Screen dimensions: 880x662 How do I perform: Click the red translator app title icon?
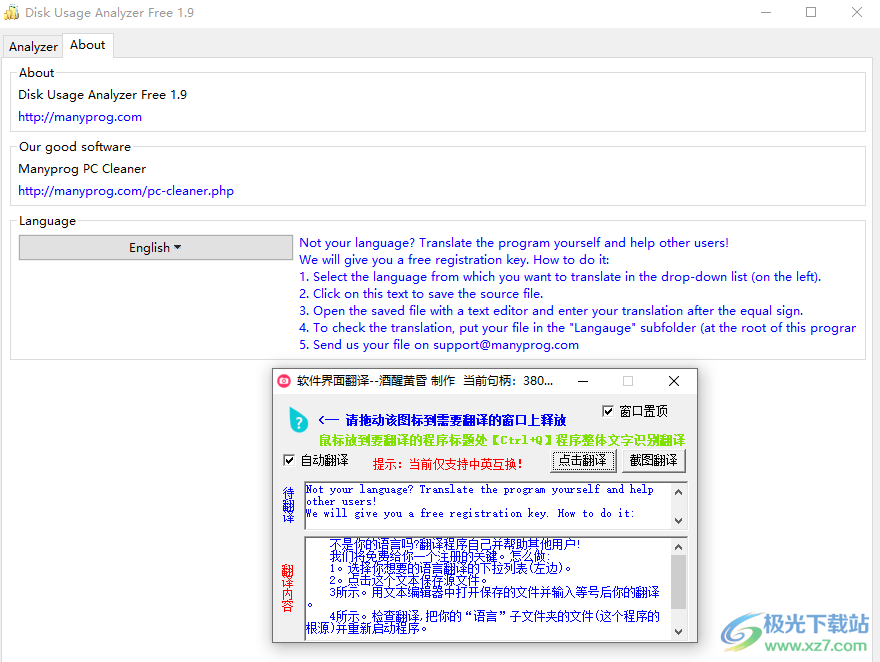click(x=284, y=381)
